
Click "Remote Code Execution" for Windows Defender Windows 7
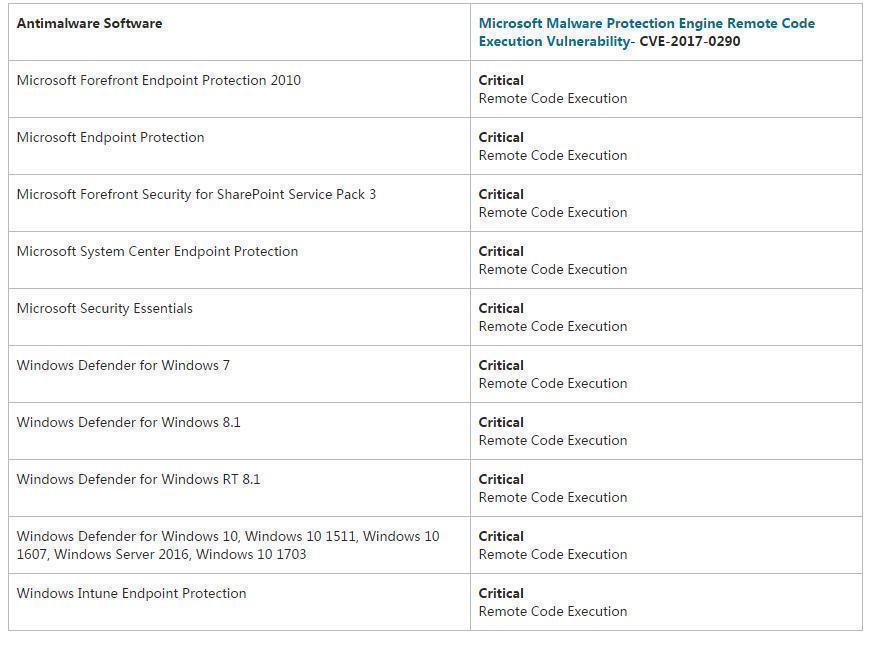point(553,384)
